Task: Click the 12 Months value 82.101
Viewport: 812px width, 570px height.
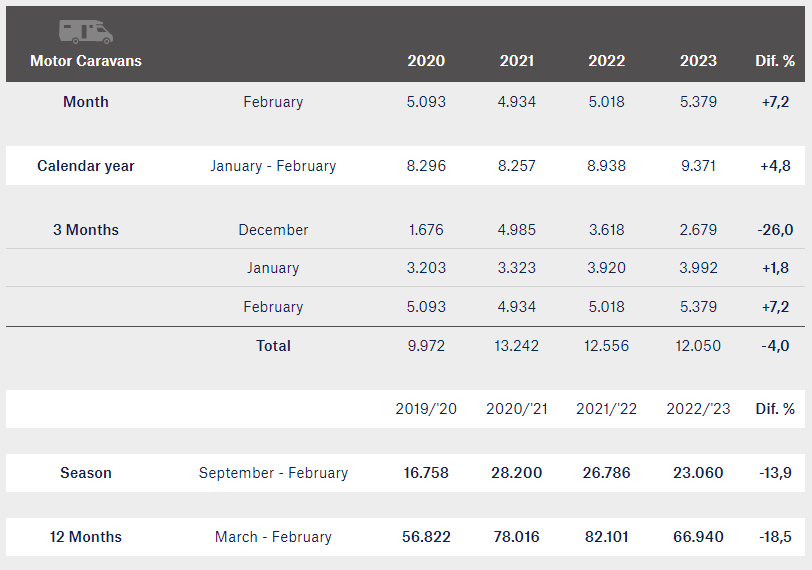Action: click(x=606, y=537)
